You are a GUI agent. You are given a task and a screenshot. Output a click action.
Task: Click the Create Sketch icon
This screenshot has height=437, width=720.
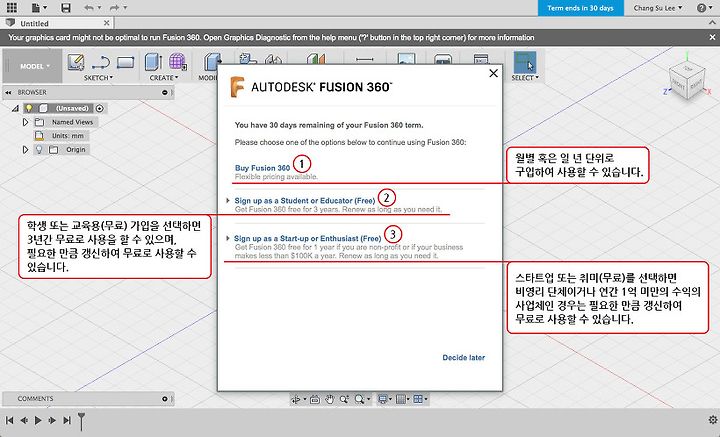[x=76, y=62]
